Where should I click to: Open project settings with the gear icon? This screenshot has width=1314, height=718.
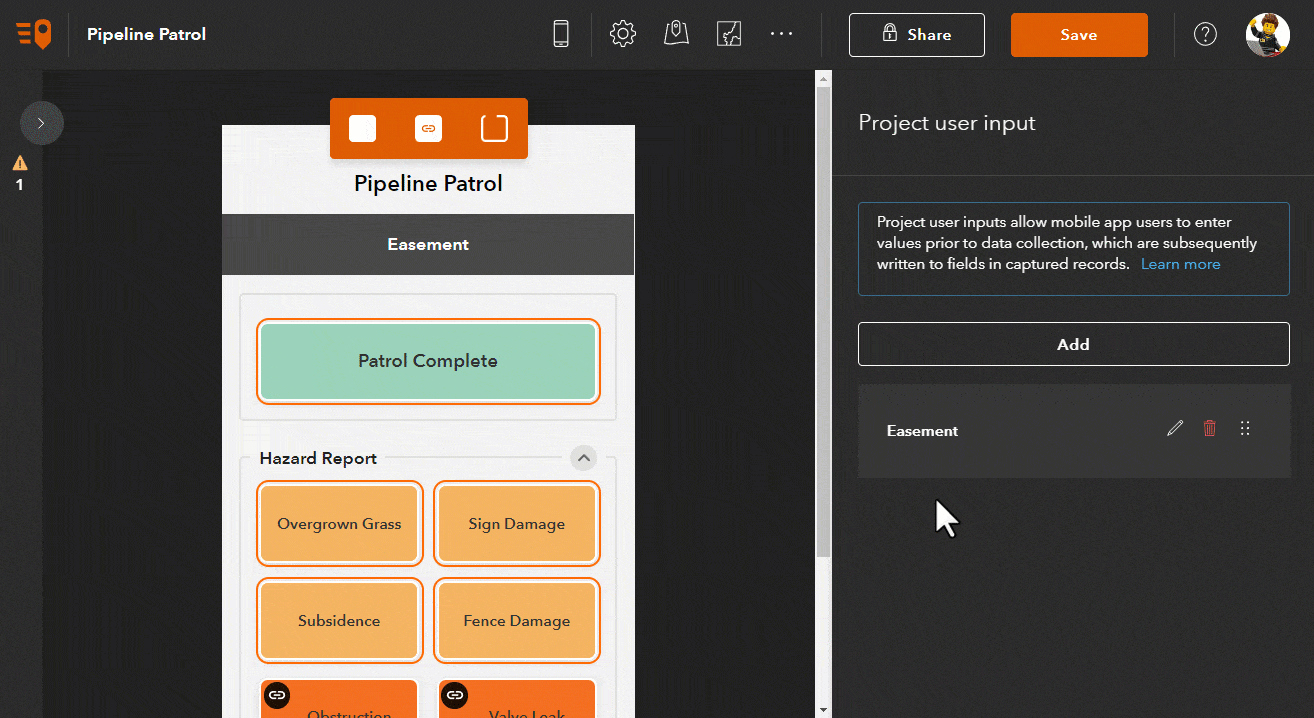tap(622, 33)
